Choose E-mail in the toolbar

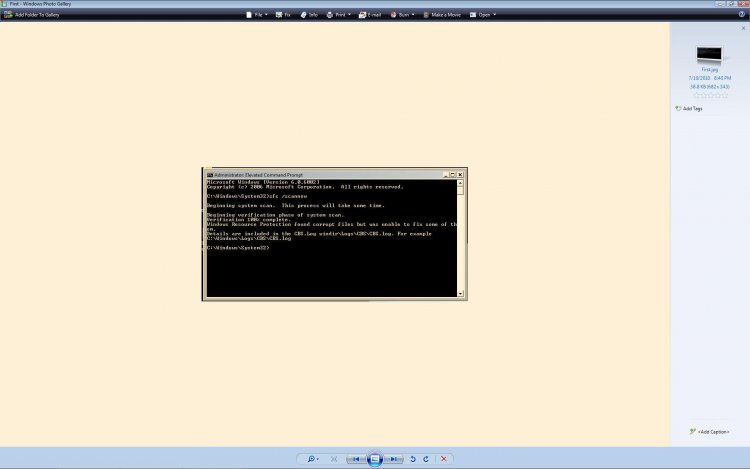(370, 15)
